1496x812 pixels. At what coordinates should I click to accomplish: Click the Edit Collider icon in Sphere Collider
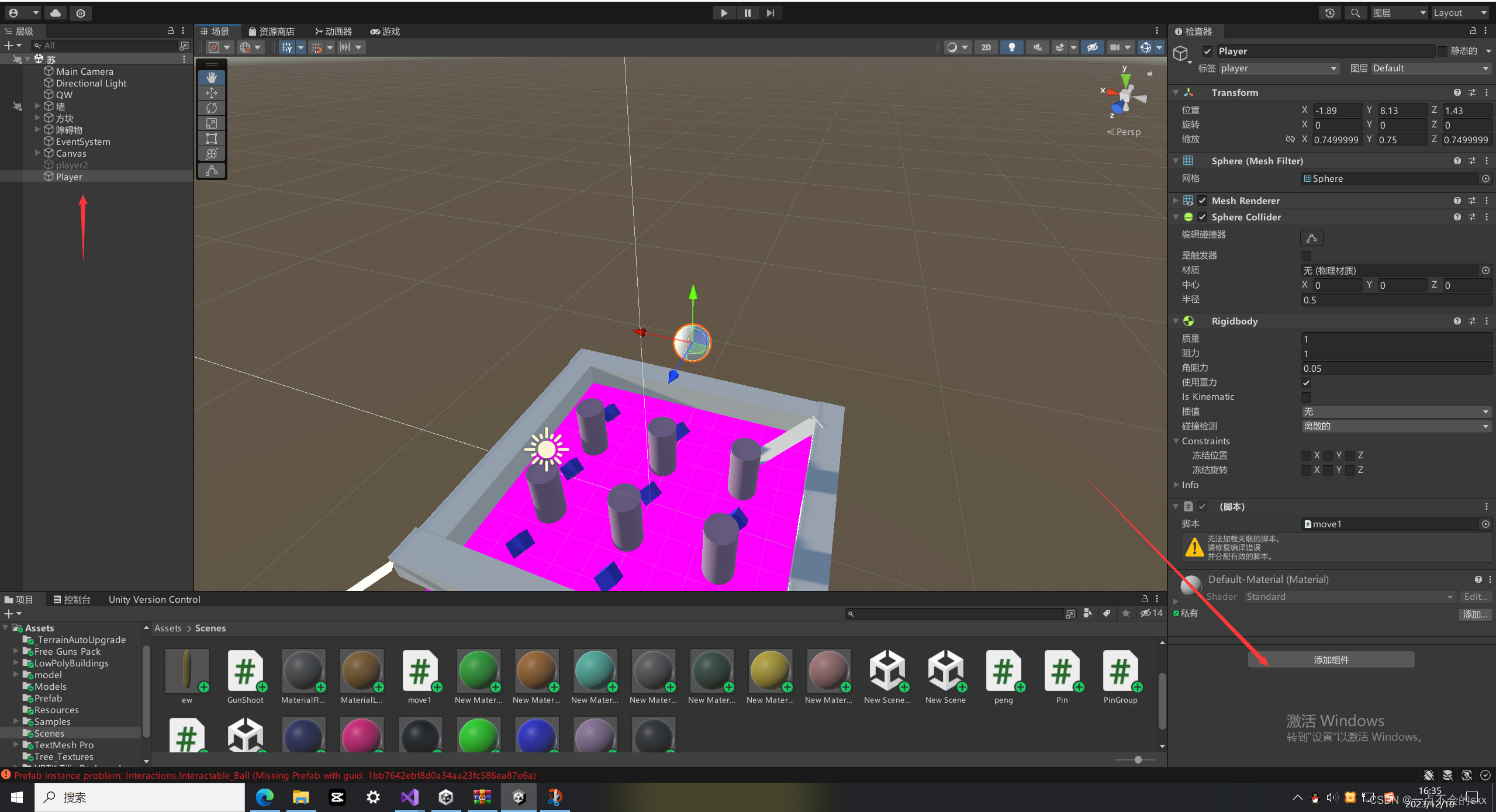pos(1311,237)
